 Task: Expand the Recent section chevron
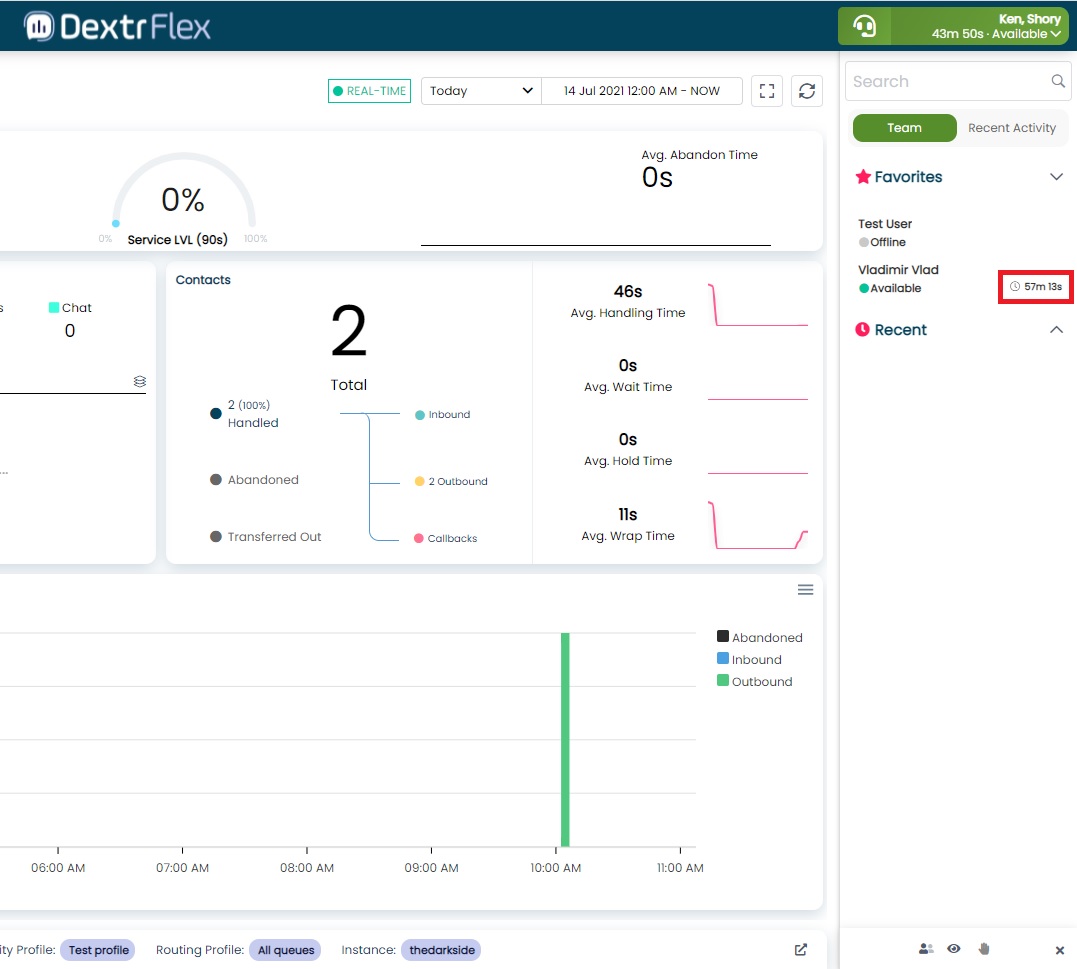point(1056,330)
